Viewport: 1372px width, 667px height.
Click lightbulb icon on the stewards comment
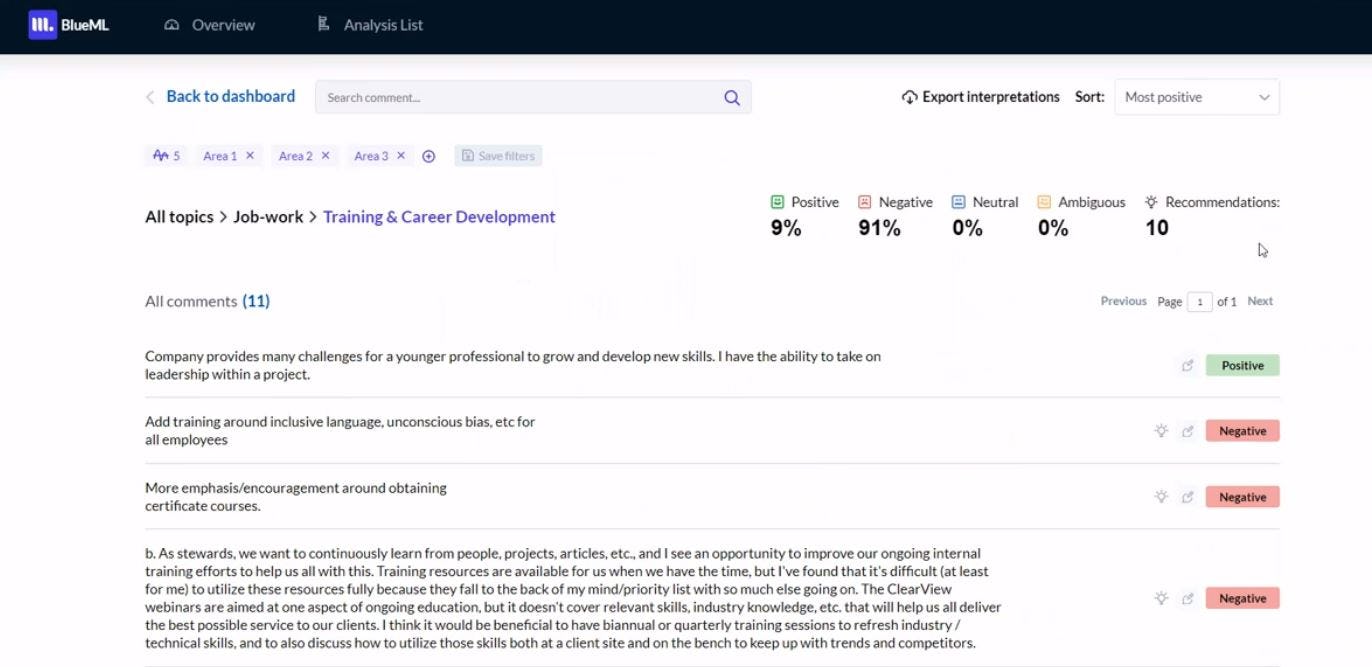pyautogui.click(x=1161, y=598)
